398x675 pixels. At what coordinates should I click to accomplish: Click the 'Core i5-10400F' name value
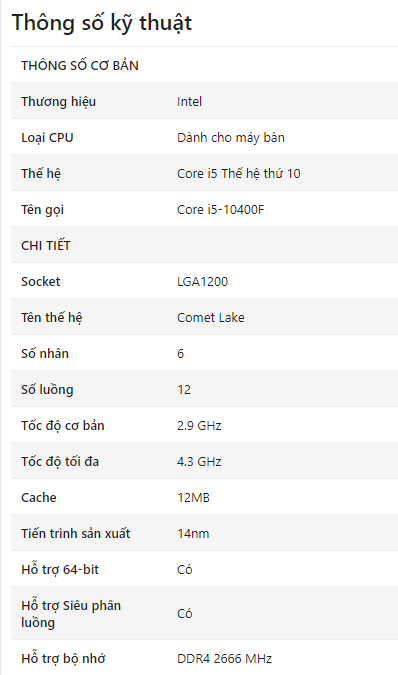(221, 210)
